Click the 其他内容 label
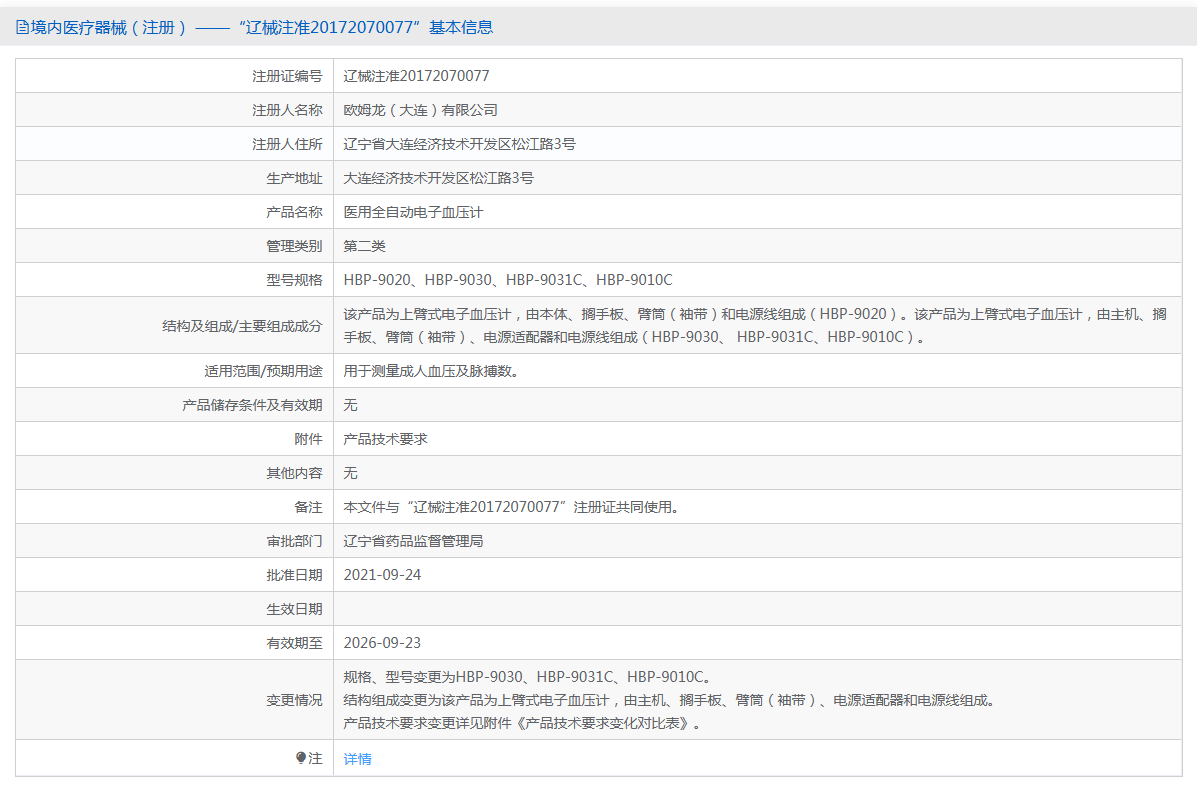This screenshot has width=1197, height=788. [x=294, y=473]
